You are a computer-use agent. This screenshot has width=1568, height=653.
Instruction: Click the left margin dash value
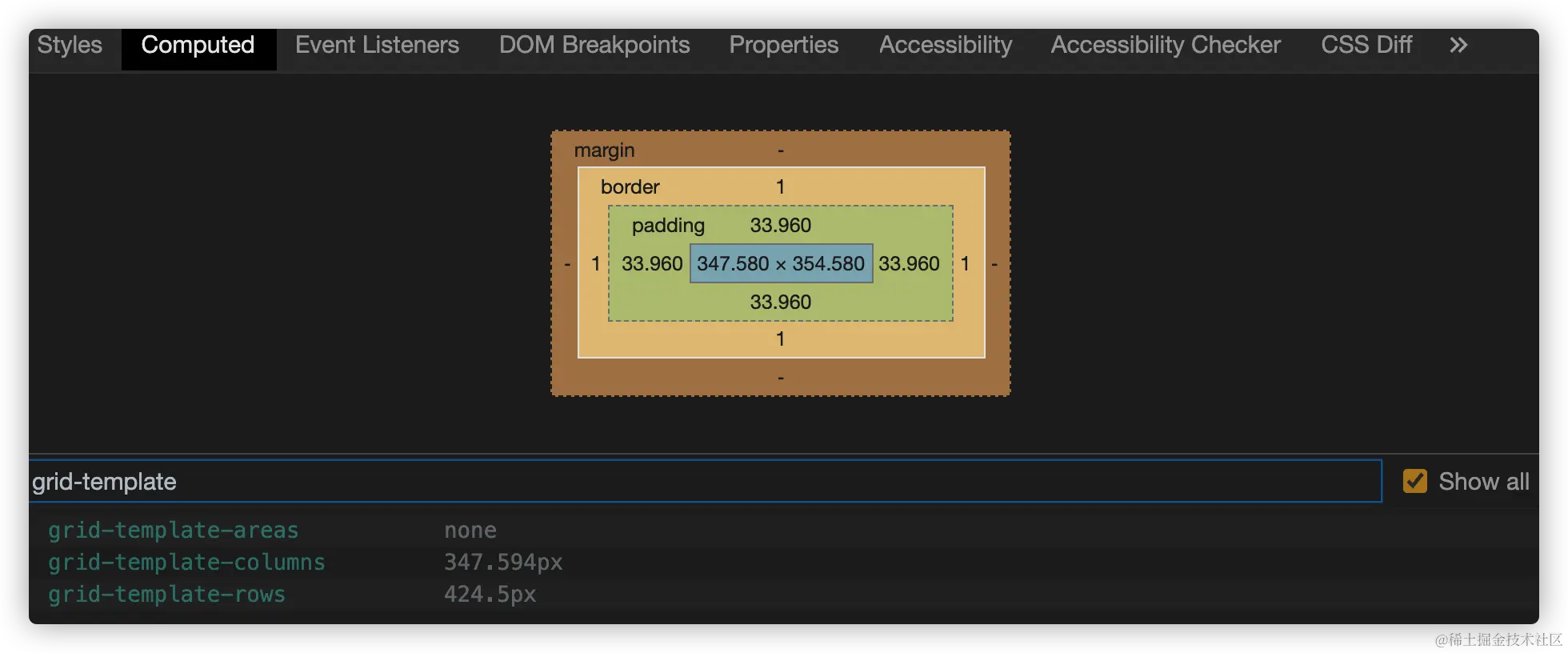[x=567, y=264]
